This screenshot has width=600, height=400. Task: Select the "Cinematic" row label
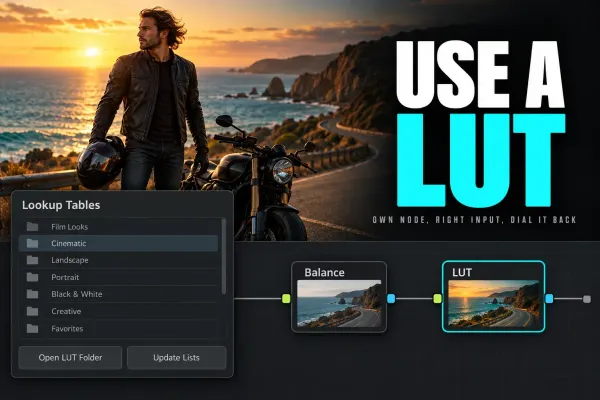point(69,243)
